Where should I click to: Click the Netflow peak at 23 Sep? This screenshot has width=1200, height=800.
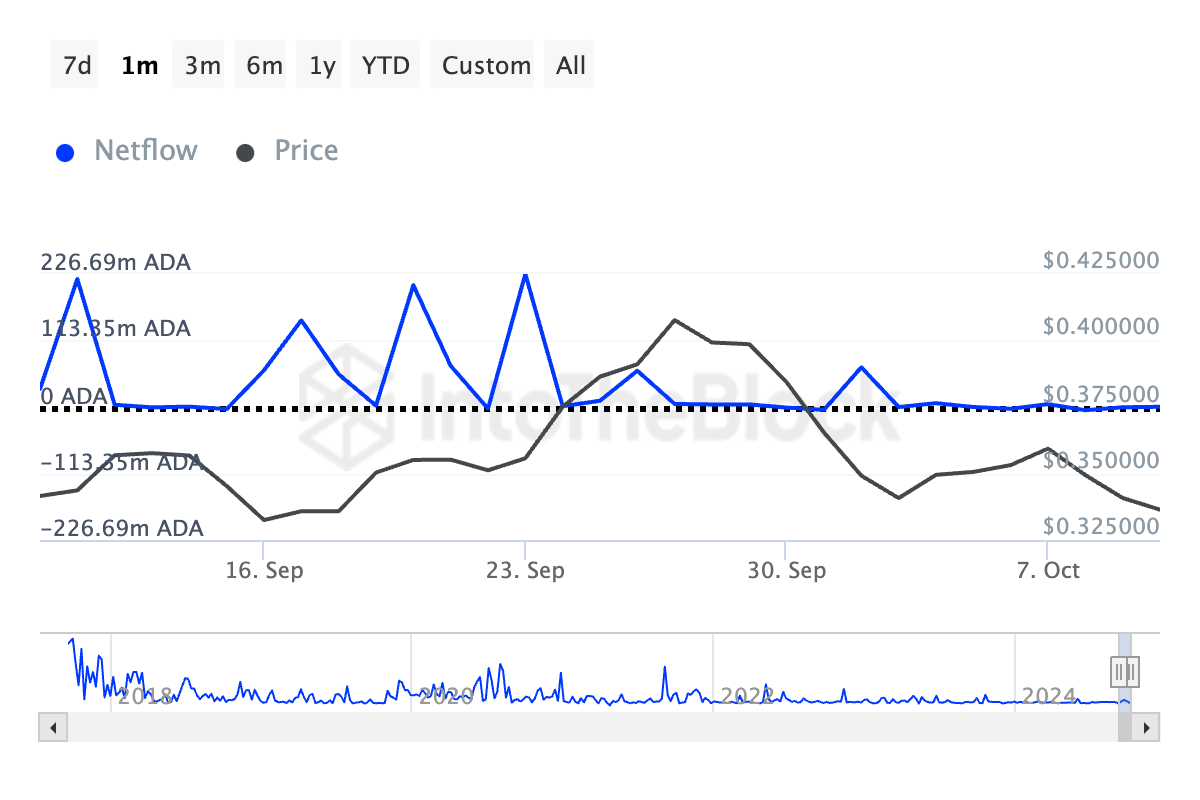(525, 274)
